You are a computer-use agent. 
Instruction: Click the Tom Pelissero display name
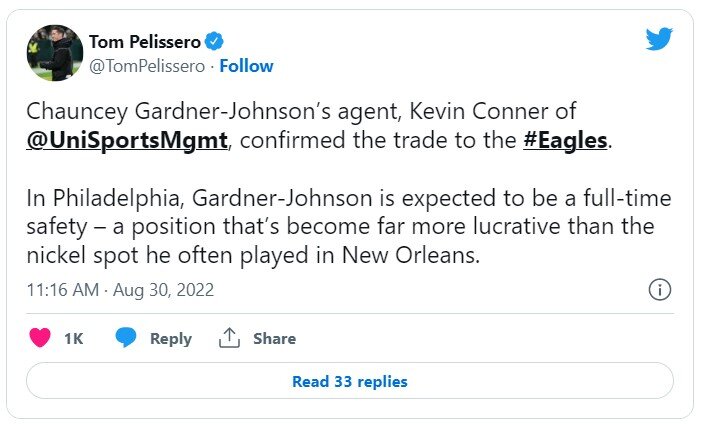pos(145,41)
